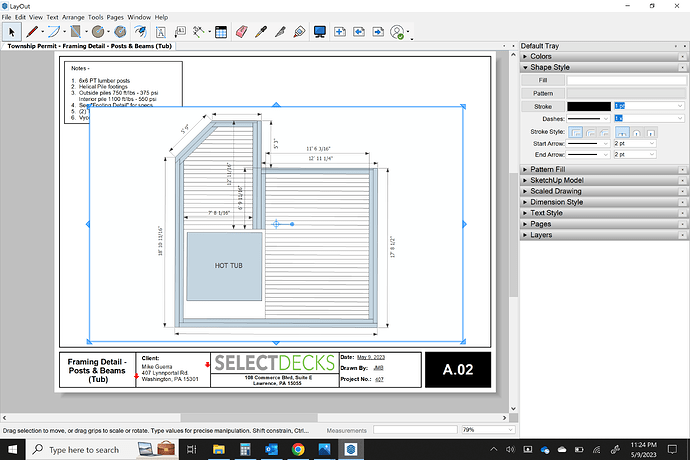
Task: Open the Arrange menu
Action: (x=73, y=17)
